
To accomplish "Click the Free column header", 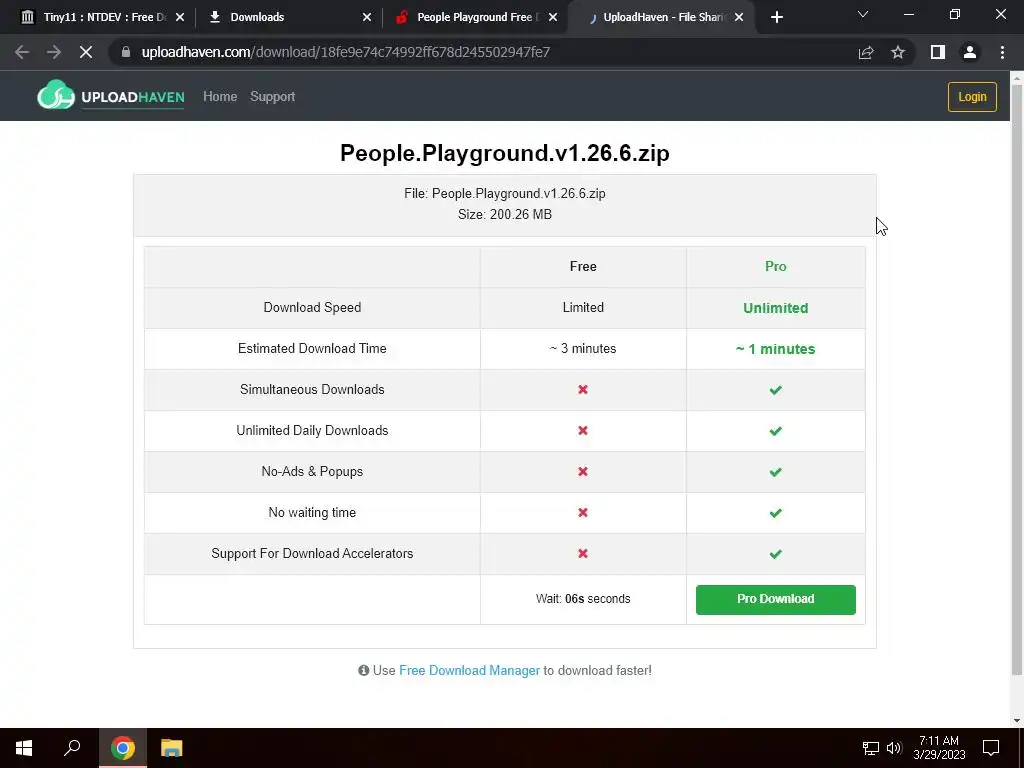I will pyautogui.click(x=583, y=266).
